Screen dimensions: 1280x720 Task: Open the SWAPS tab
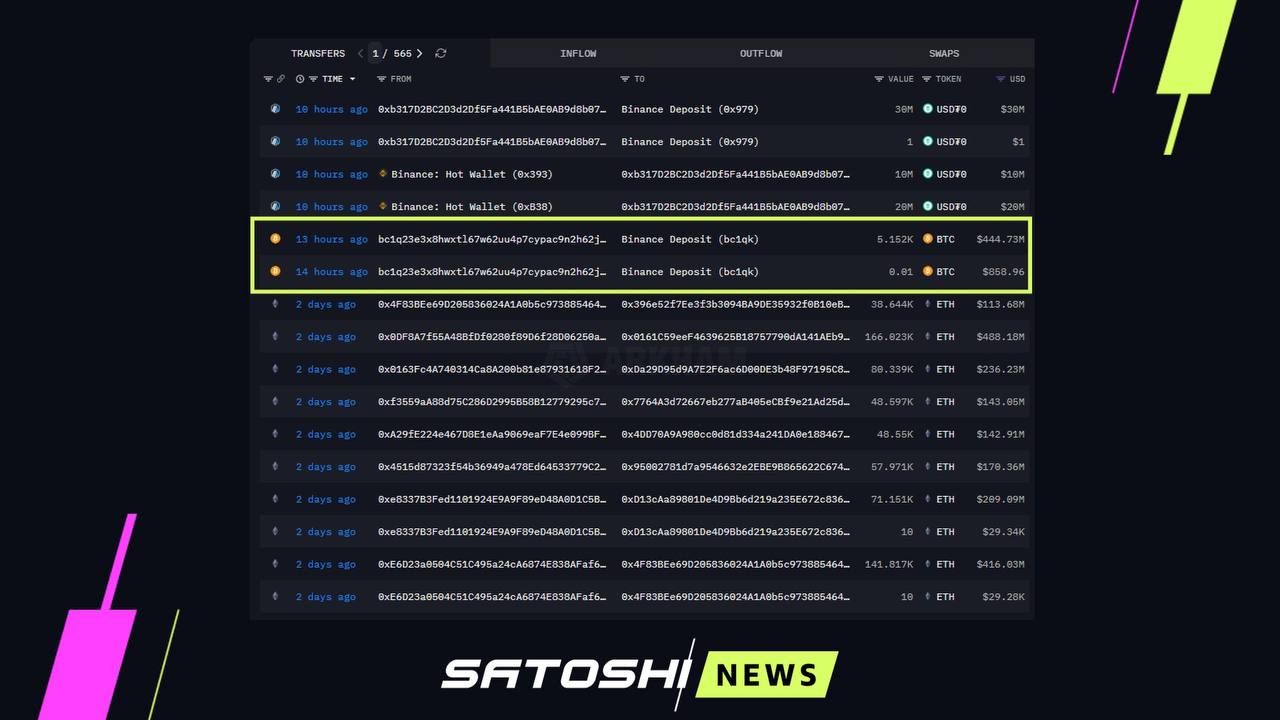(943, 54)
